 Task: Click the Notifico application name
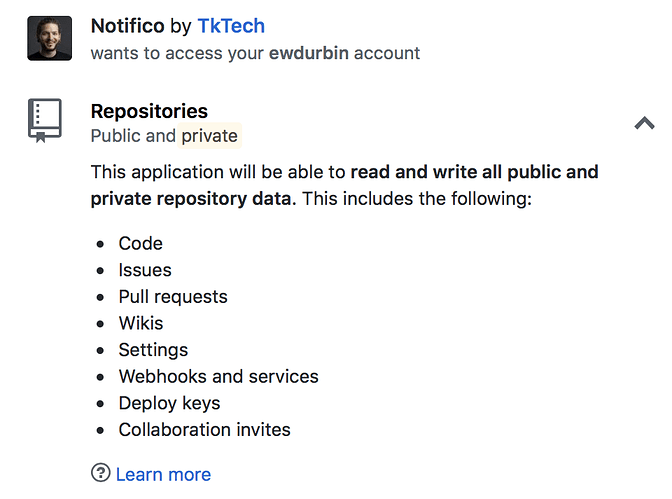click(128, 26)
